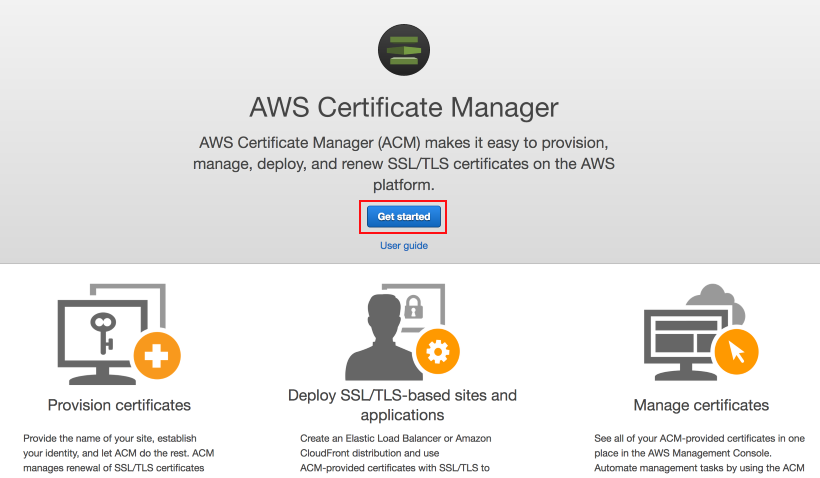
Task: Click the Deploy SSL/TLS-based sites and applications heading
Action: coord(402,405)
